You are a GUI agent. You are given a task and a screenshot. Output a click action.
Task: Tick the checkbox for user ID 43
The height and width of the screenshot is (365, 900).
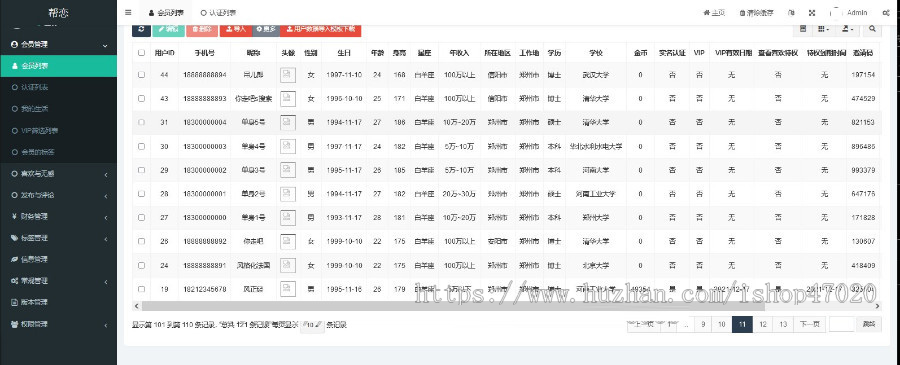click(x=141, y=98)
